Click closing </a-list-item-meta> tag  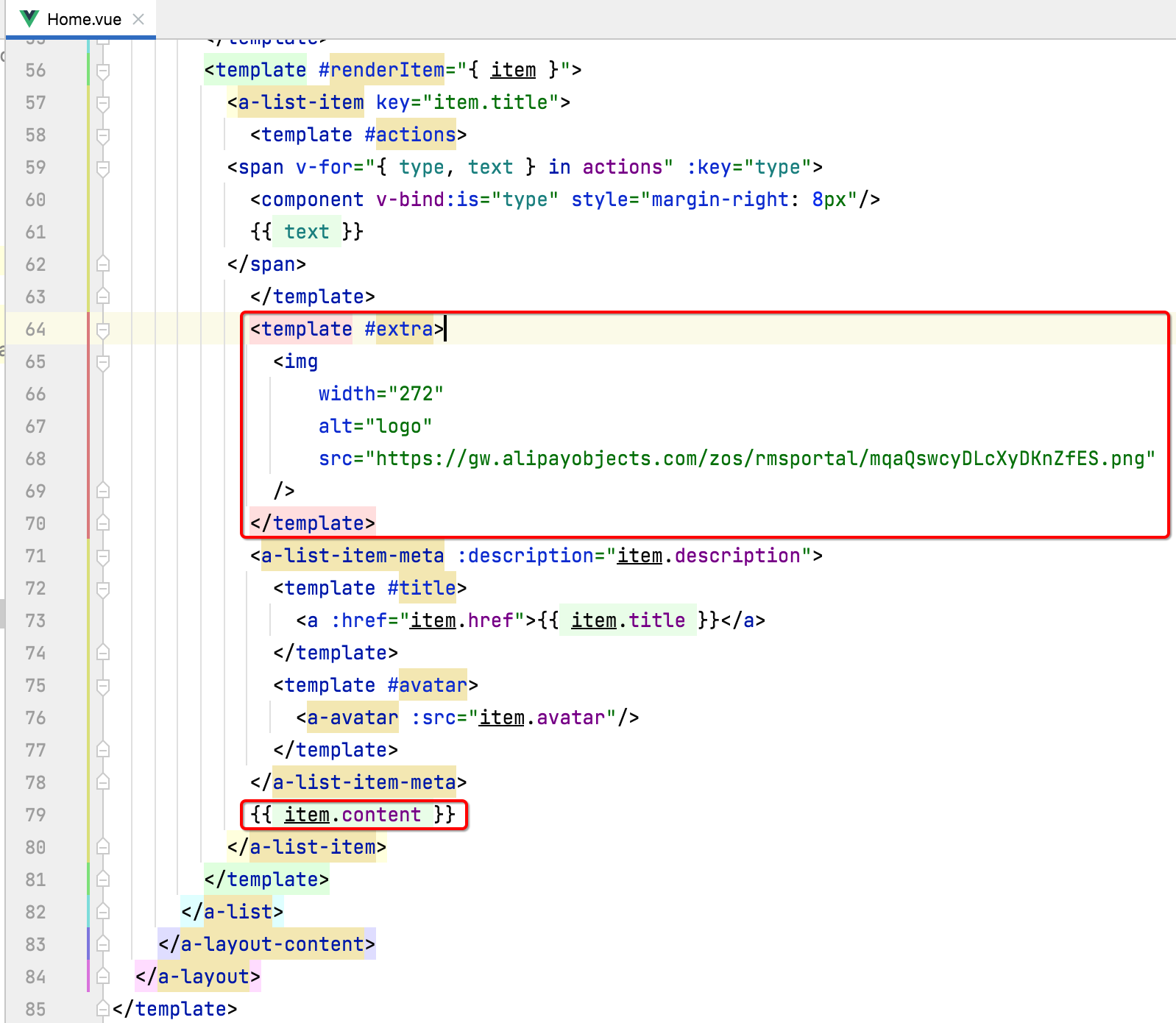(x=358, y=782)
